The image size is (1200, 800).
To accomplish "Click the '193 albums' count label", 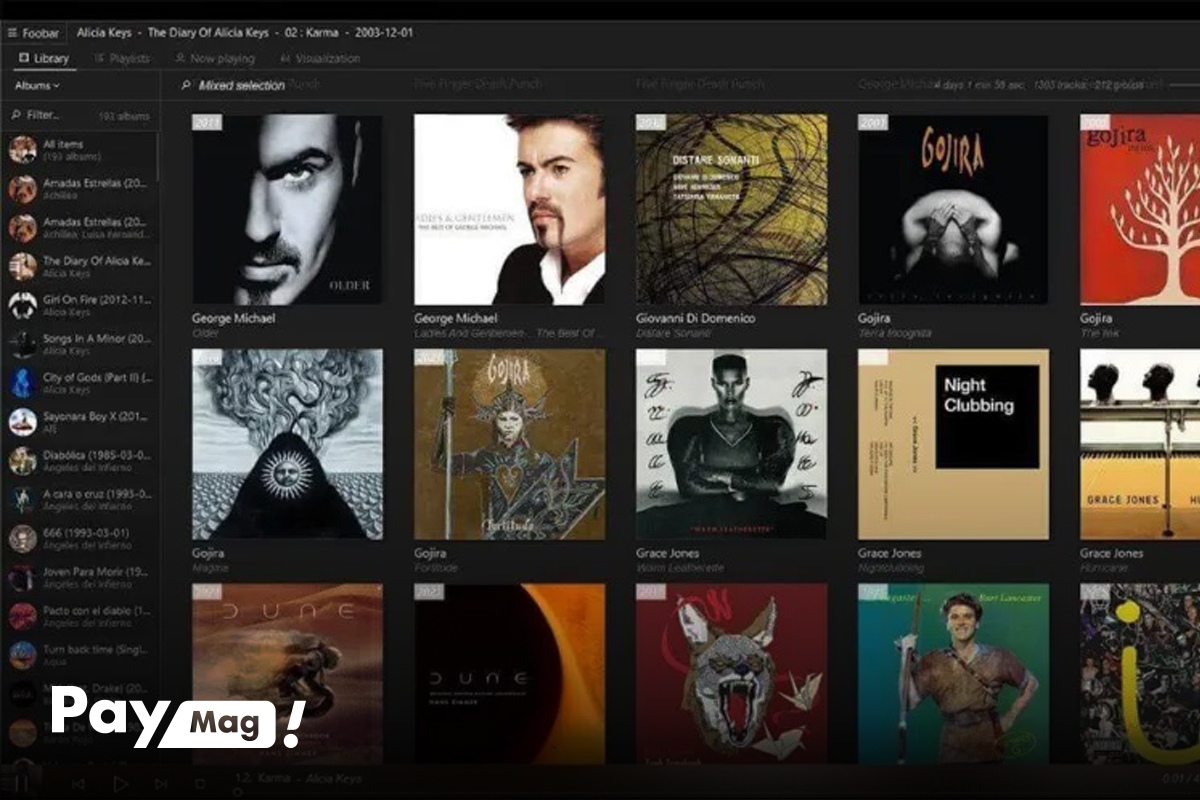I will [124, 116].
